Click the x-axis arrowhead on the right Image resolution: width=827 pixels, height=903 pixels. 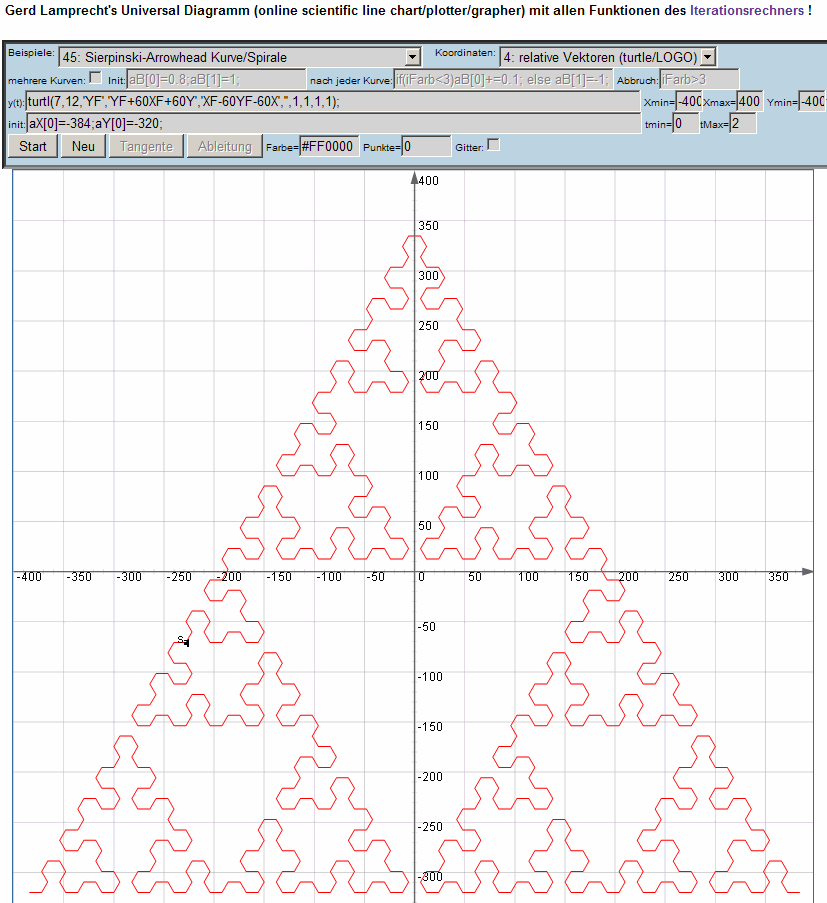(807, 571)
